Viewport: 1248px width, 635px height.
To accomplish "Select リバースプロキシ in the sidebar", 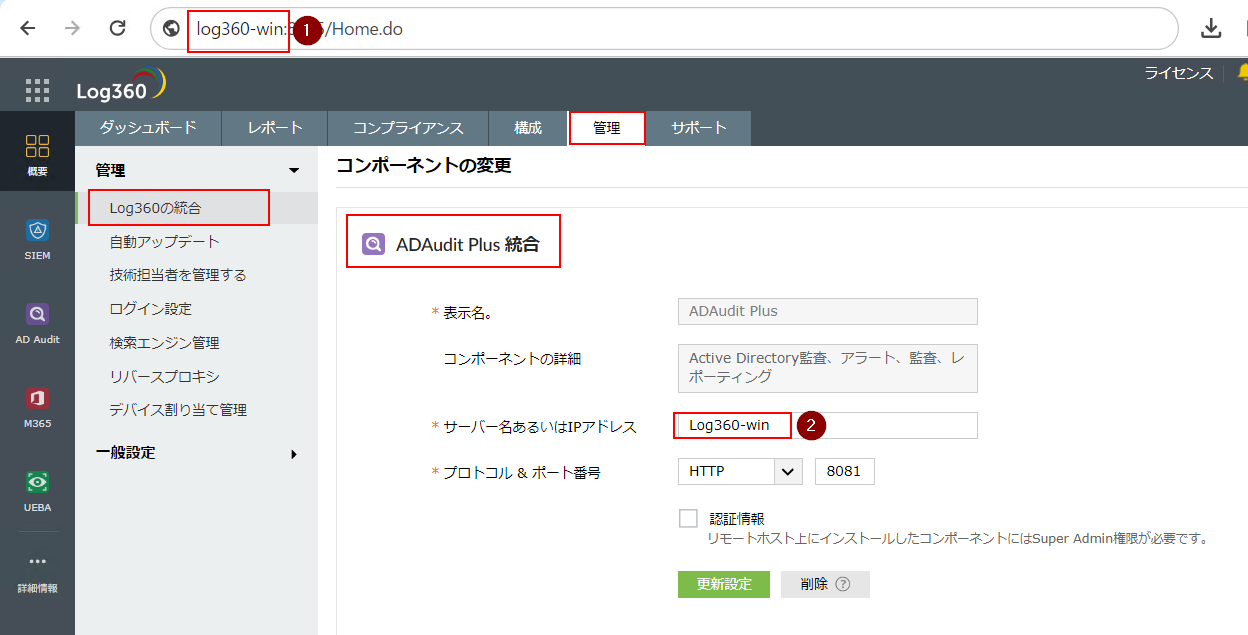I will click(x=164, y=377).
